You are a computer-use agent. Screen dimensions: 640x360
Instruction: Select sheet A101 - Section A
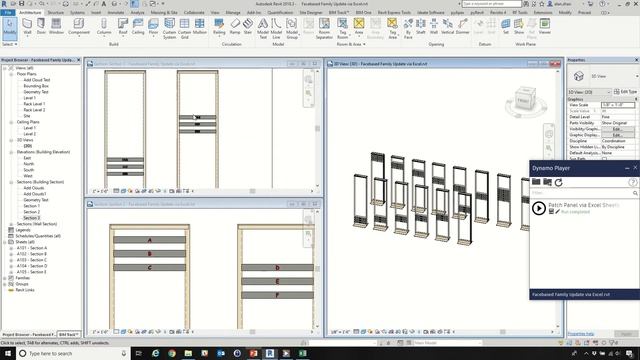click(32, 248)
